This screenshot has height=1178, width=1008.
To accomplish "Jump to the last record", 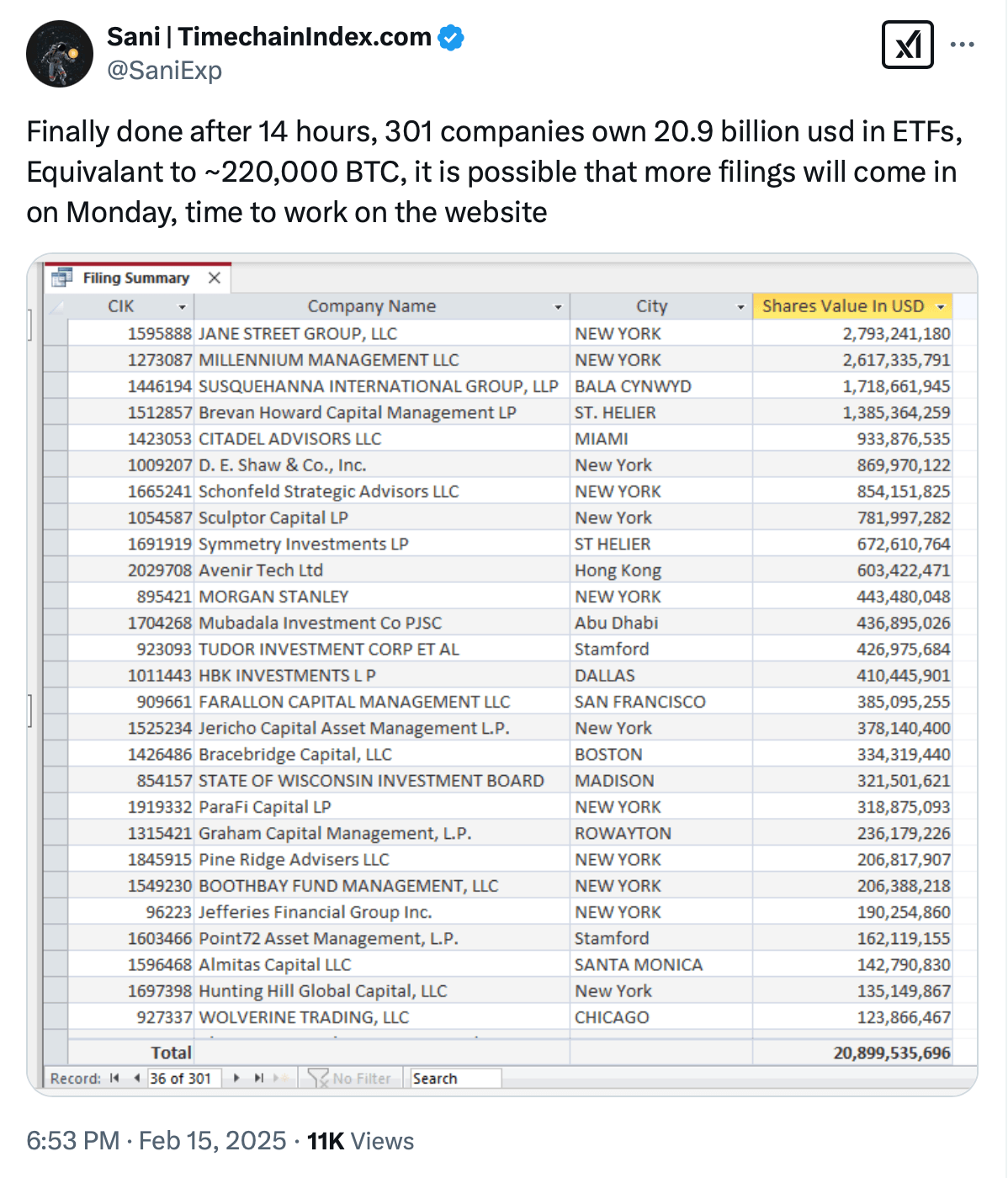I will click(258, 1078).
